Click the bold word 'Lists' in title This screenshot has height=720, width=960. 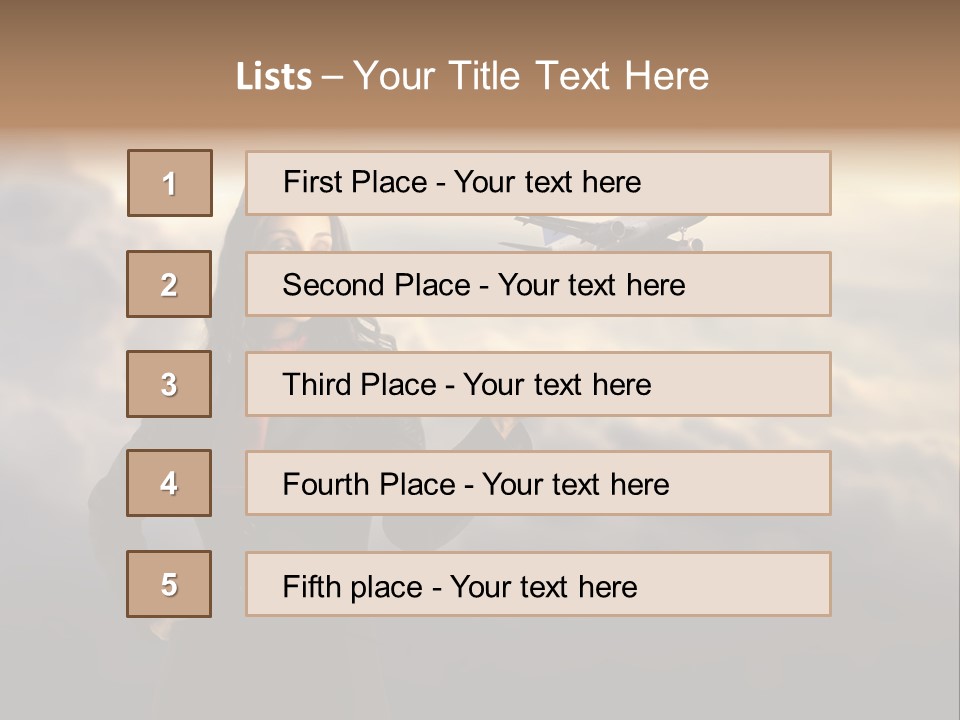coord(274,77)
